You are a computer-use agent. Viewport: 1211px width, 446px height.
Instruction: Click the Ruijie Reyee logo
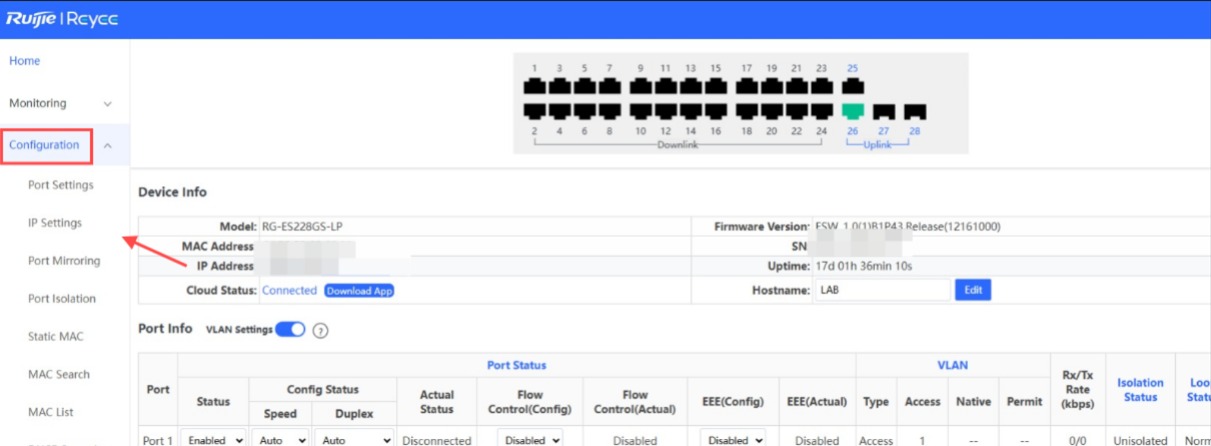coord(62,19)
